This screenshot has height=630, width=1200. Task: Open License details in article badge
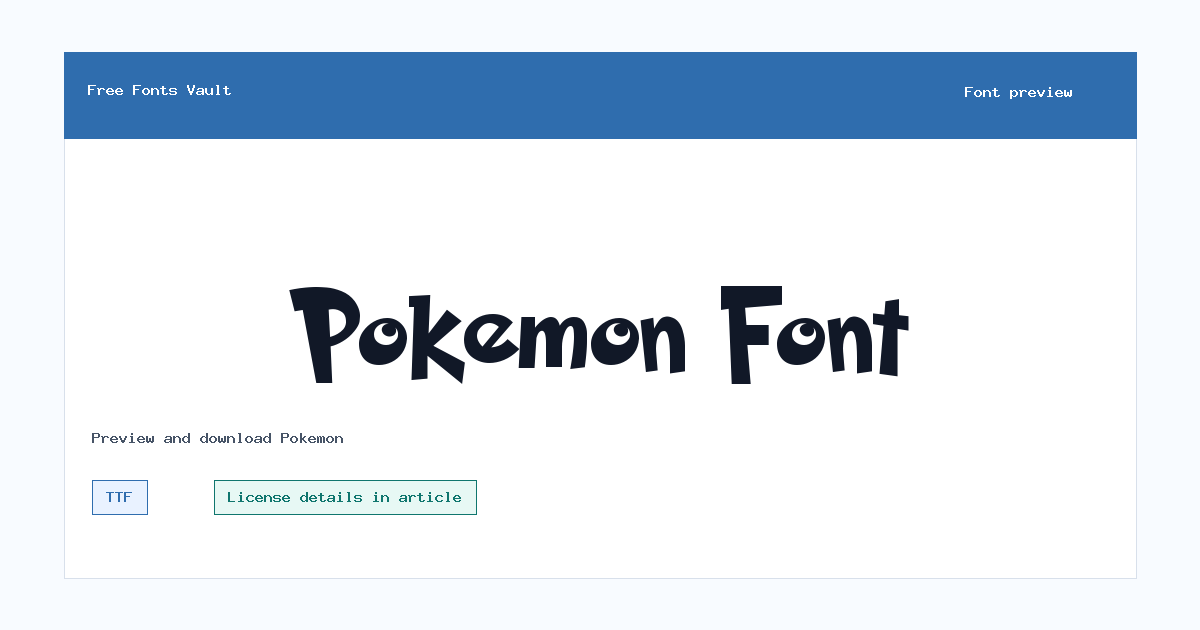click(x=345, y=497)
